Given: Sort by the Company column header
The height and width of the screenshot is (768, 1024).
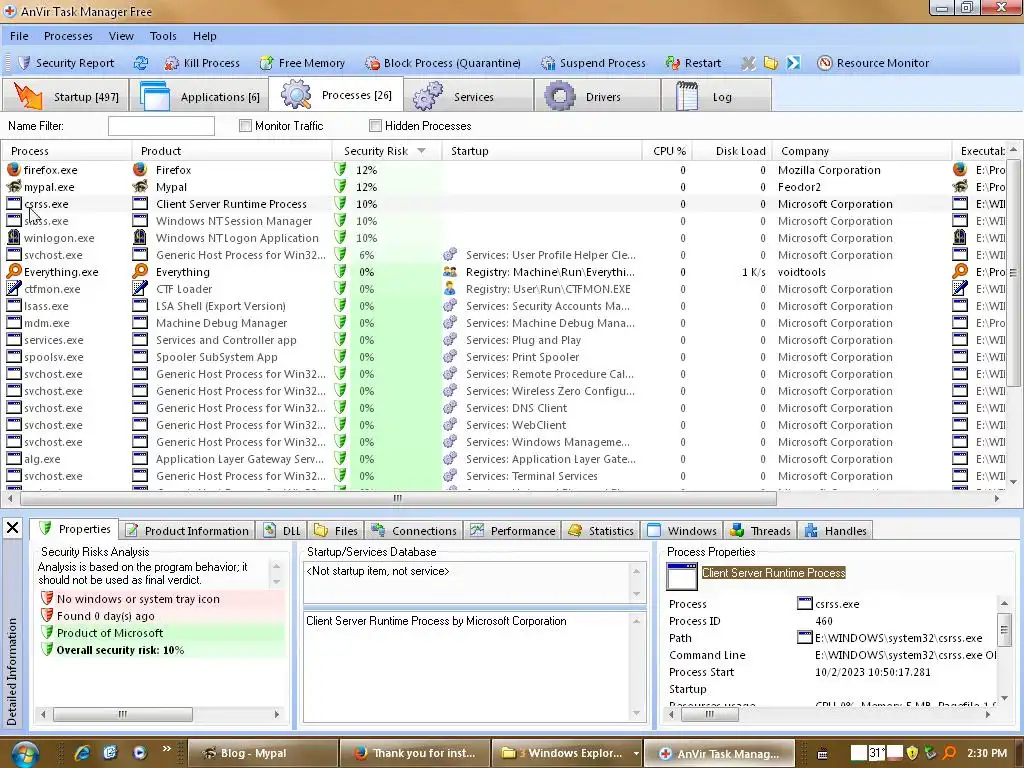Looking at the screenshot, I should coord(862,151).
